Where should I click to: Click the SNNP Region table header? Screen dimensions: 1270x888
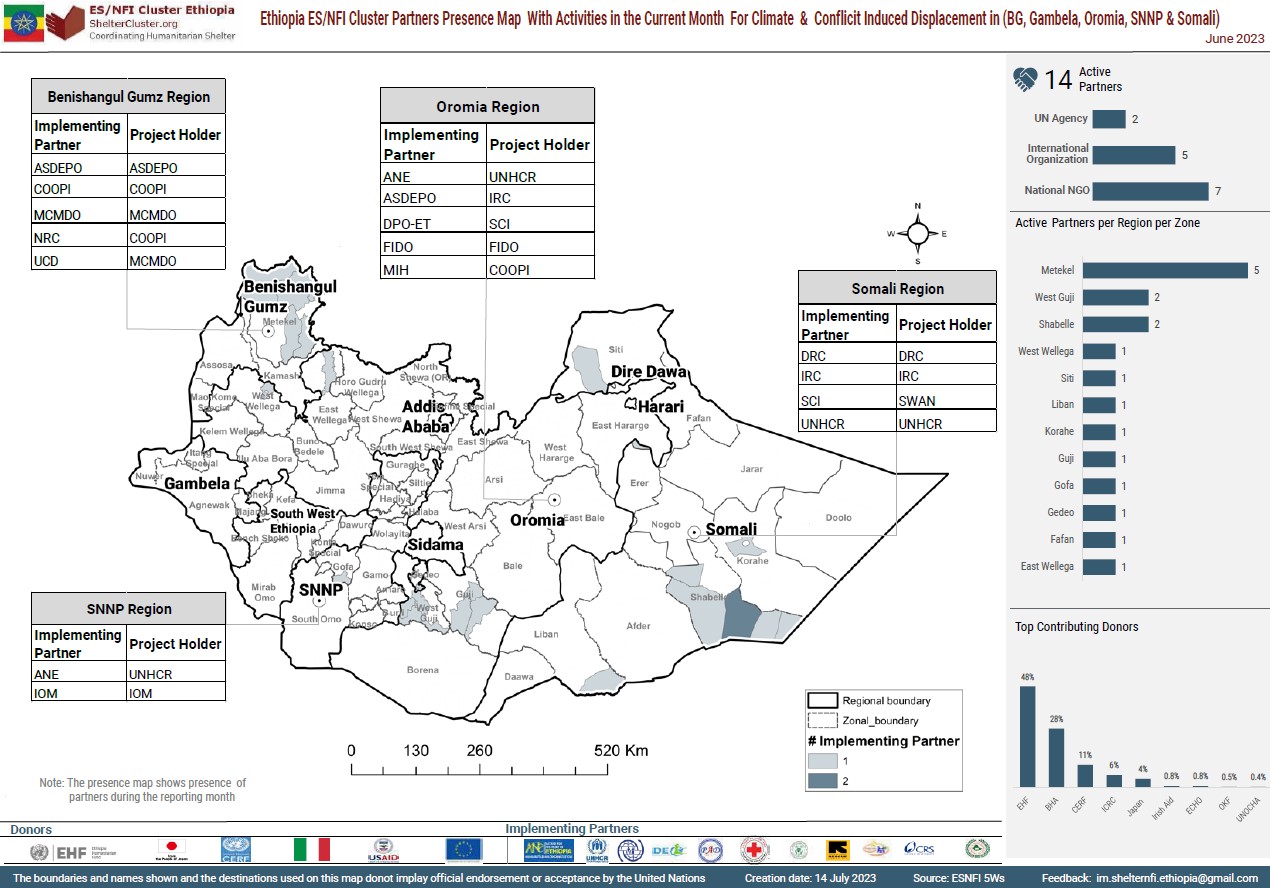(129, 608)
